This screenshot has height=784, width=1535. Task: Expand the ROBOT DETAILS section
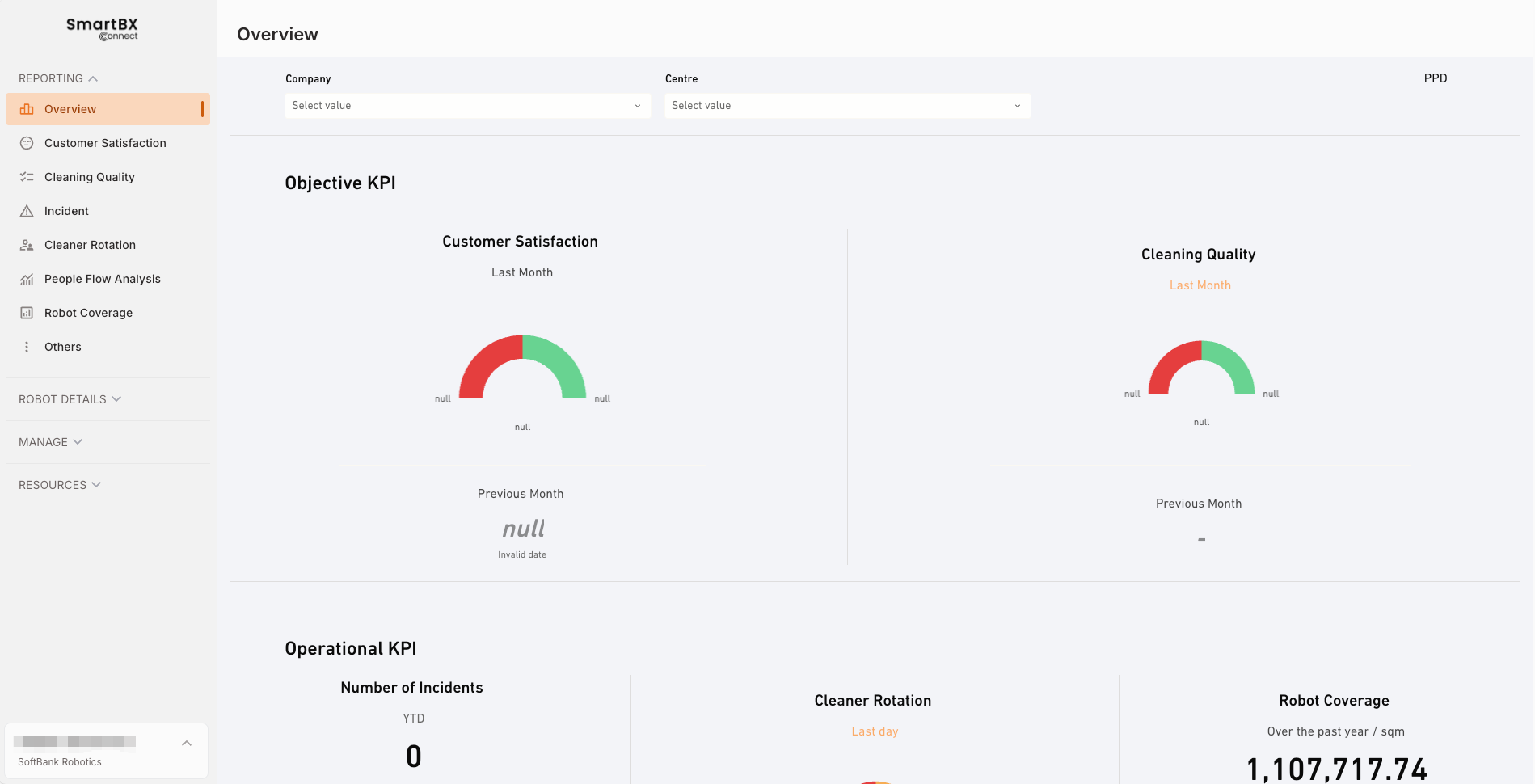pos(70,399)
